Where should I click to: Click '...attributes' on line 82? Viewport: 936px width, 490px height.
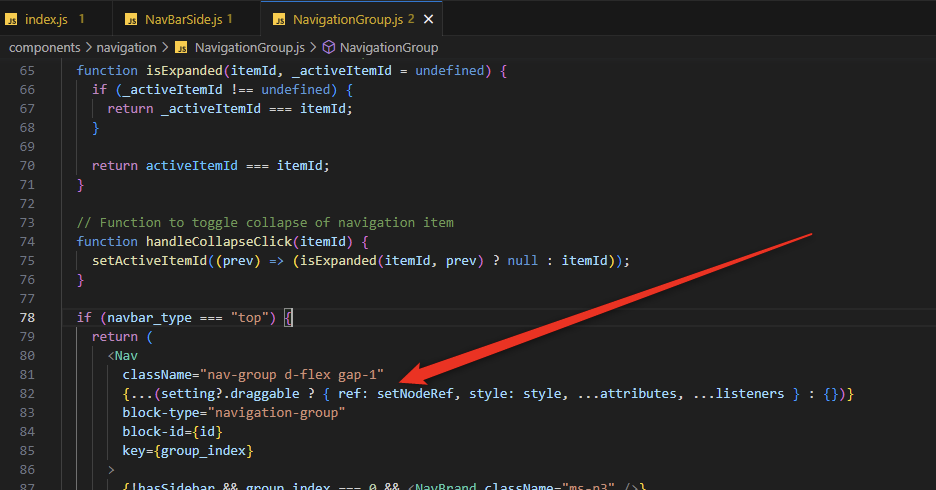pyautogui.click(x=627, y=394)
